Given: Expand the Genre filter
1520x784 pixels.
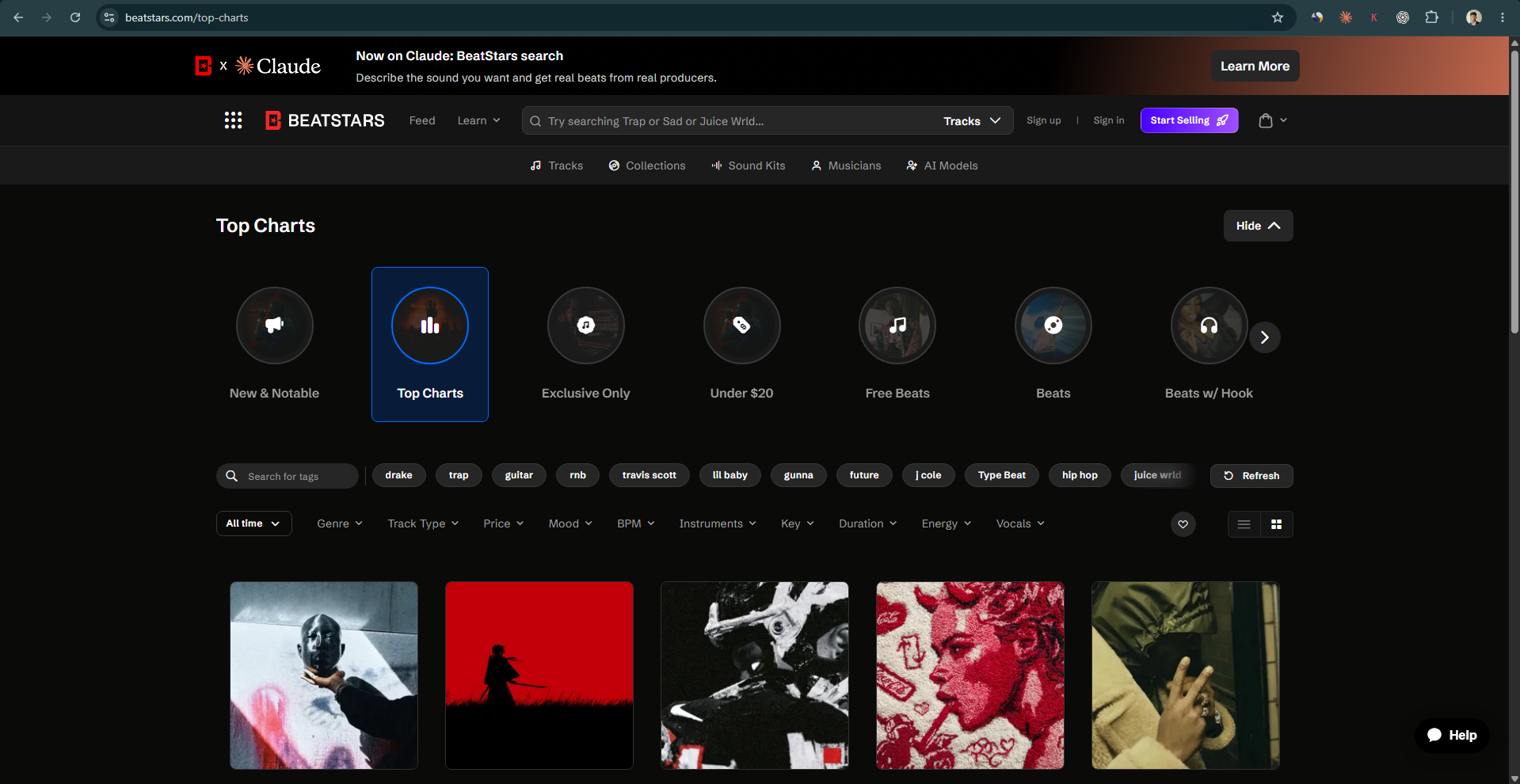Looking at the screenshot, I should tap(340, 523).
